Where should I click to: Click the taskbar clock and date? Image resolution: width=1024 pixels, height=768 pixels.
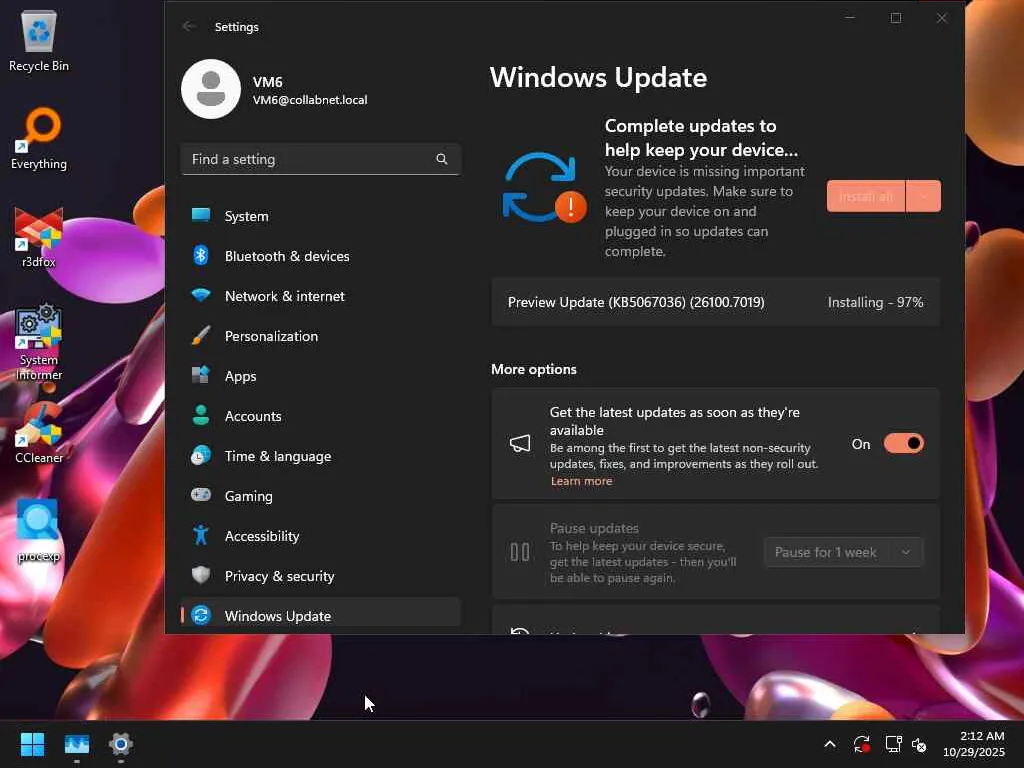tap(974, 744)
